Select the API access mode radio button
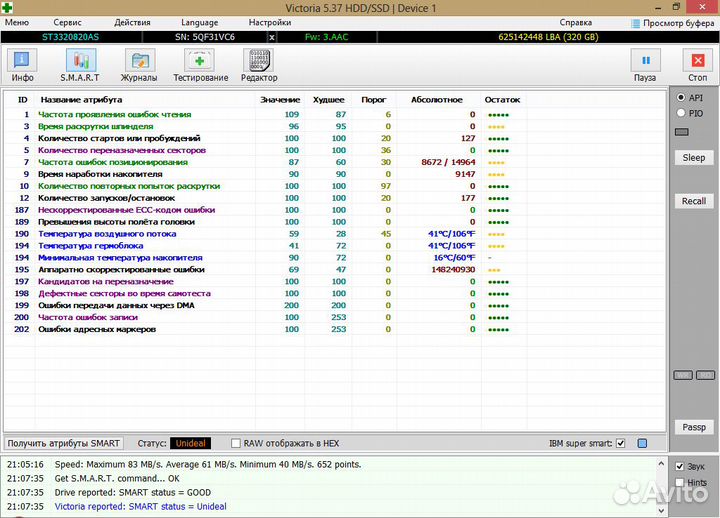The image size is (720, 518). pos(680,98)
